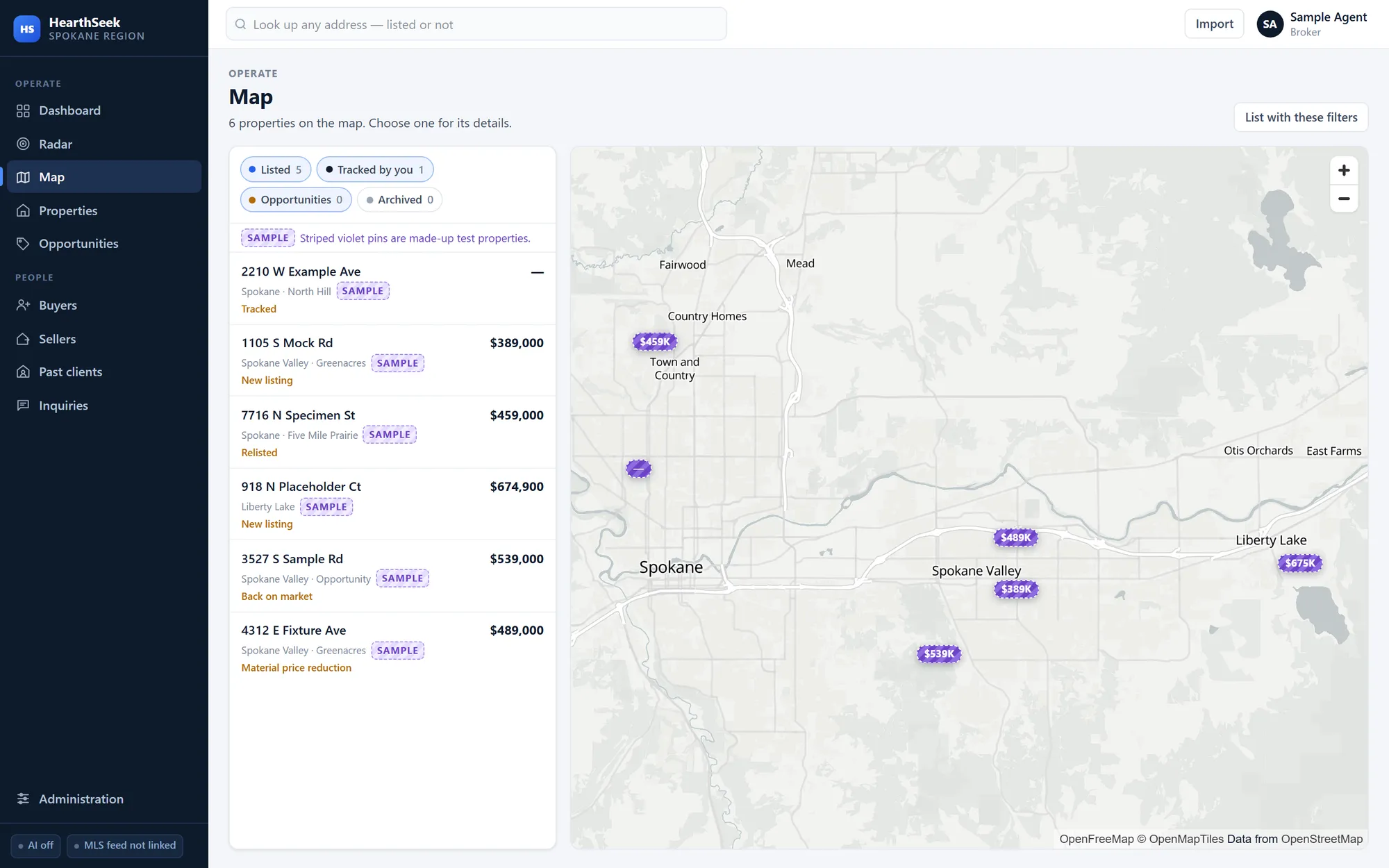Screen dimensions: 1389x868
Task: Click the Sellers home icon in the sidebar
Action: [23, 339]
